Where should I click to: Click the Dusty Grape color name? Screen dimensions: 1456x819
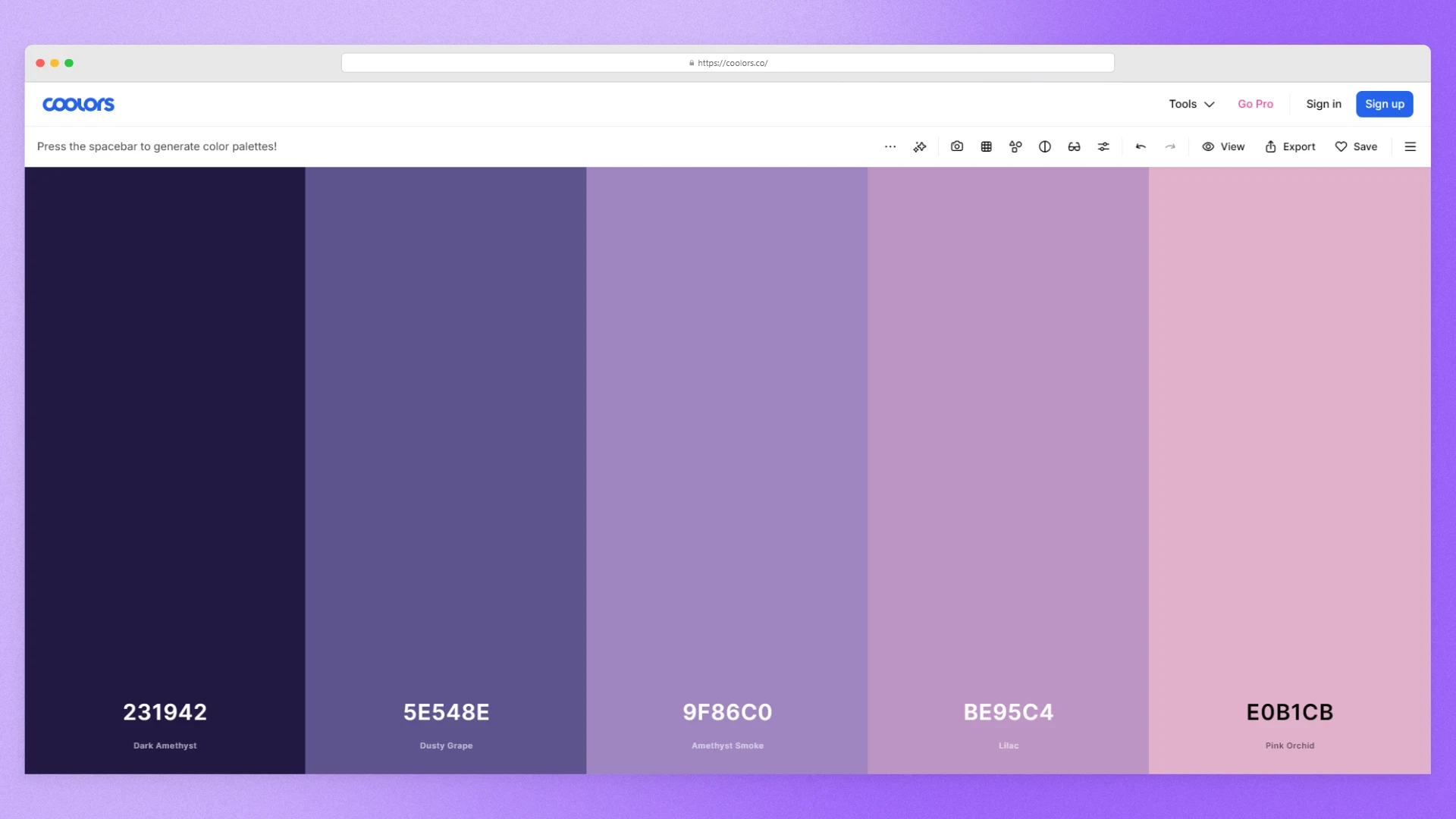(446, 745)
